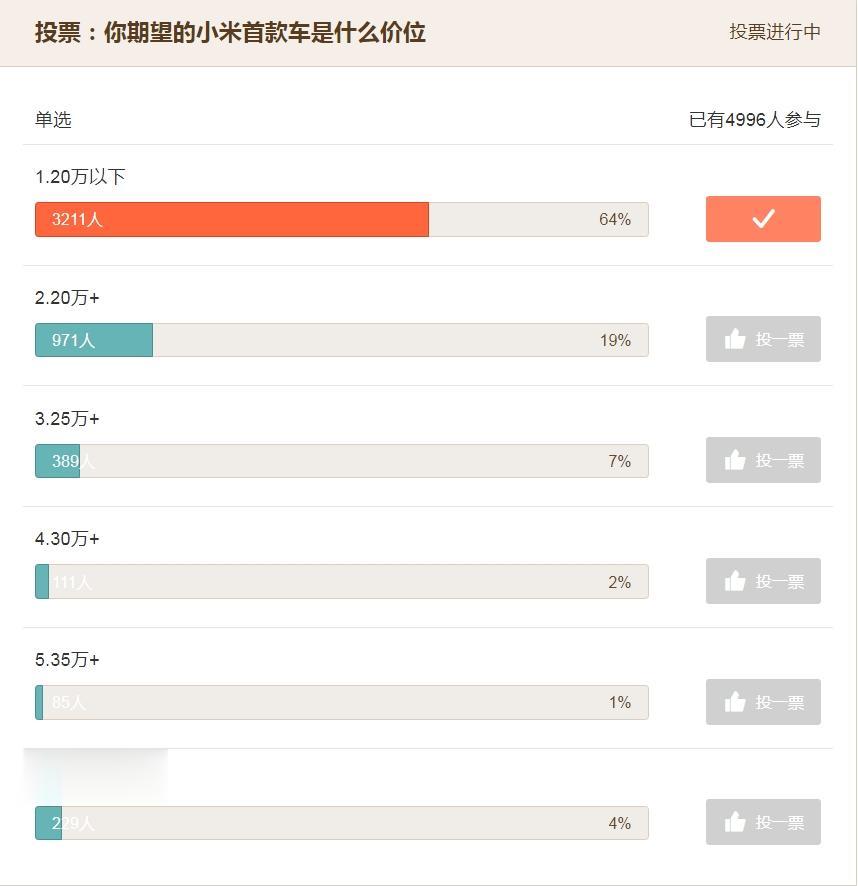The image size is (858, 886).
Task: Click thumbs-up icon in 35万+ row
Action: coord(735,702)
